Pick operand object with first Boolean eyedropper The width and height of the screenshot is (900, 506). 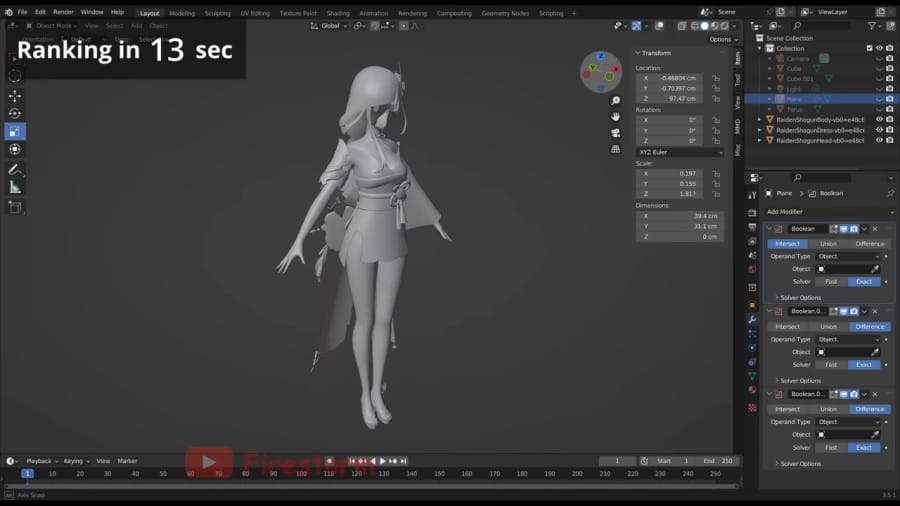875,269
